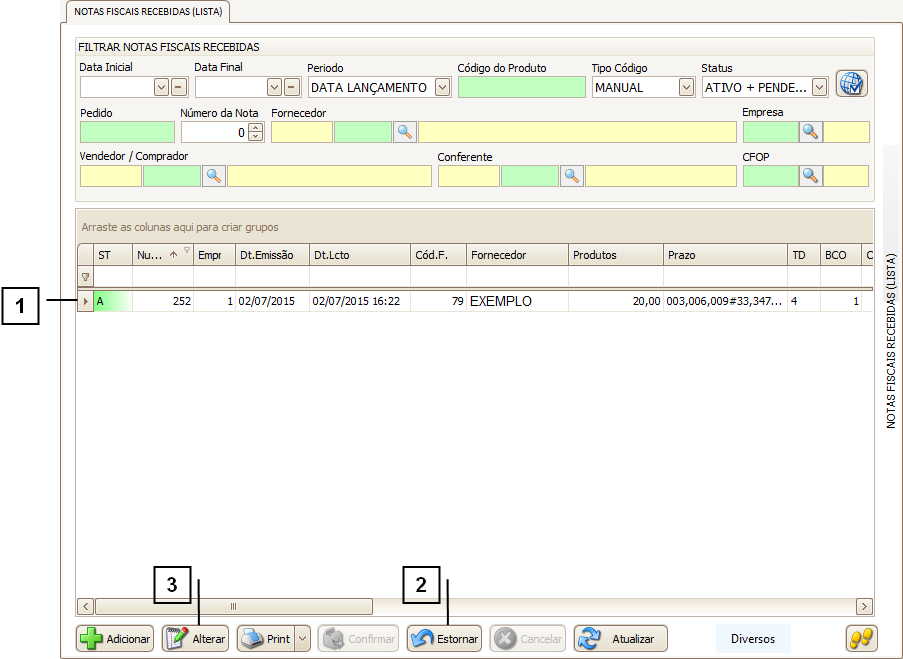Viewport: 903px width, 659px height.
Task: Click the Vendedor / Comprador search magnifier
Action: coord(214,176)
